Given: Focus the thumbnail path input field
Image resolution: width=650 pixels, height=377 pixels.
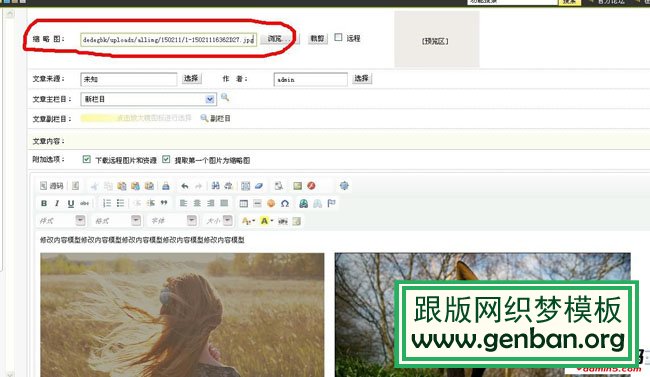Looking at the screenshot, I should 168,40.
